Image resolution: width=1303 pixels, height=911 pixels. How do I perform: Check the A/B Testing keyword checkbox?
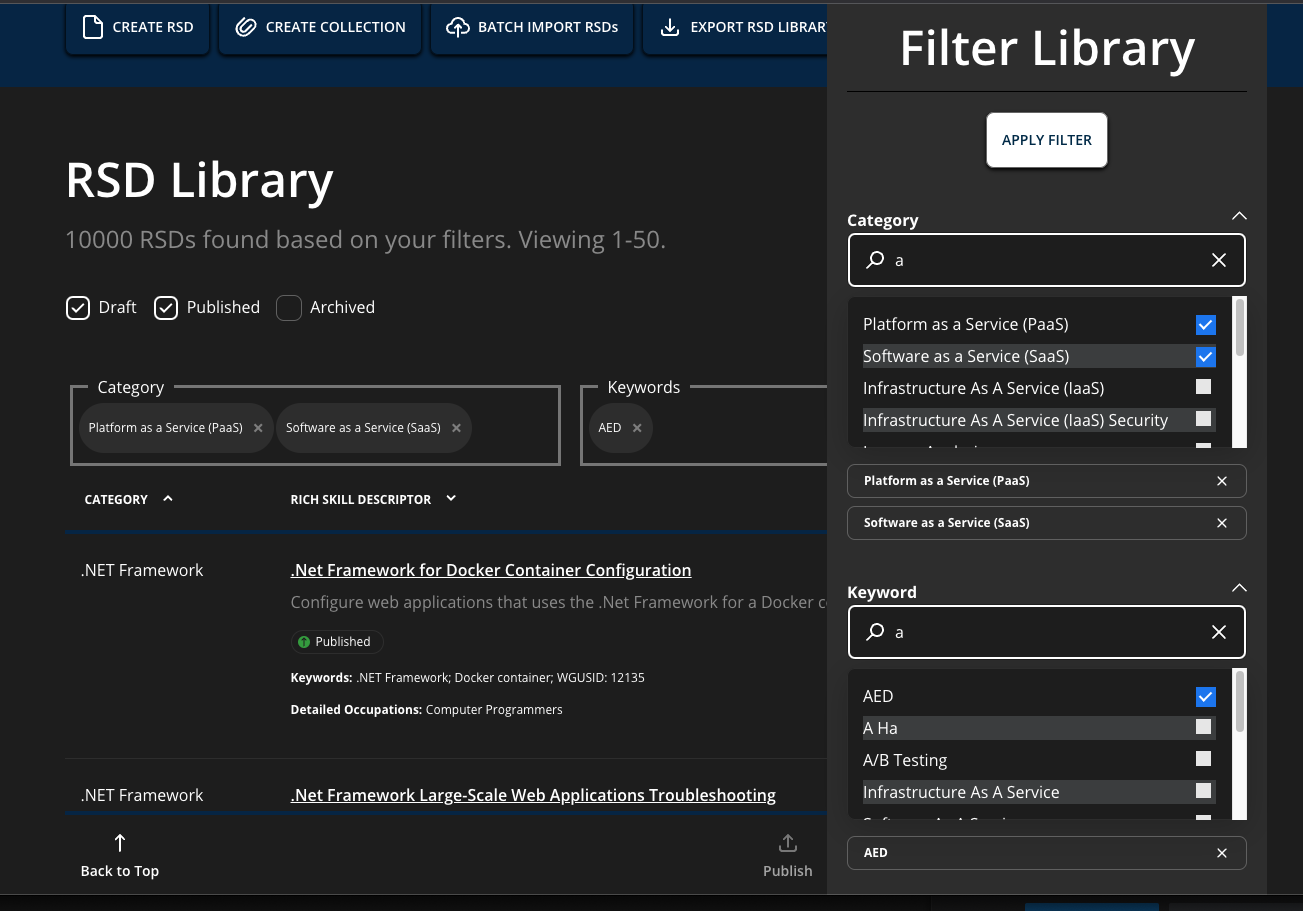(x=1204, y=759)
